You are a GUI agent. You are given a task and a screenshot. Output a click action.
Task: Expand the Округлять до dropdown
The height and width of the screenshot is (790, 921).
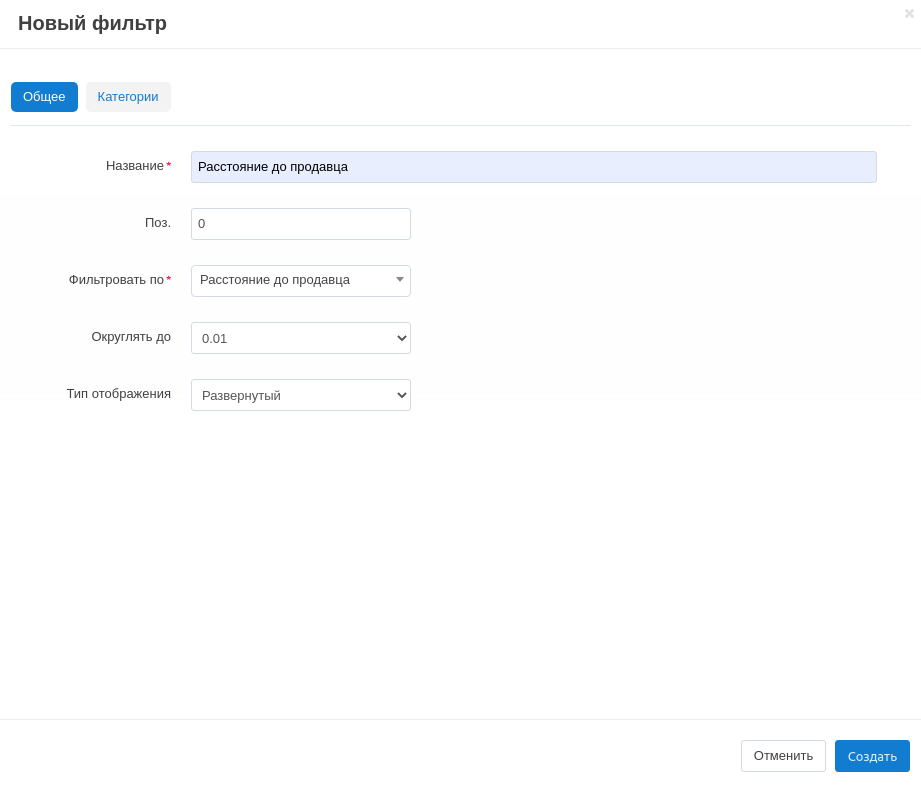(301, 338)
